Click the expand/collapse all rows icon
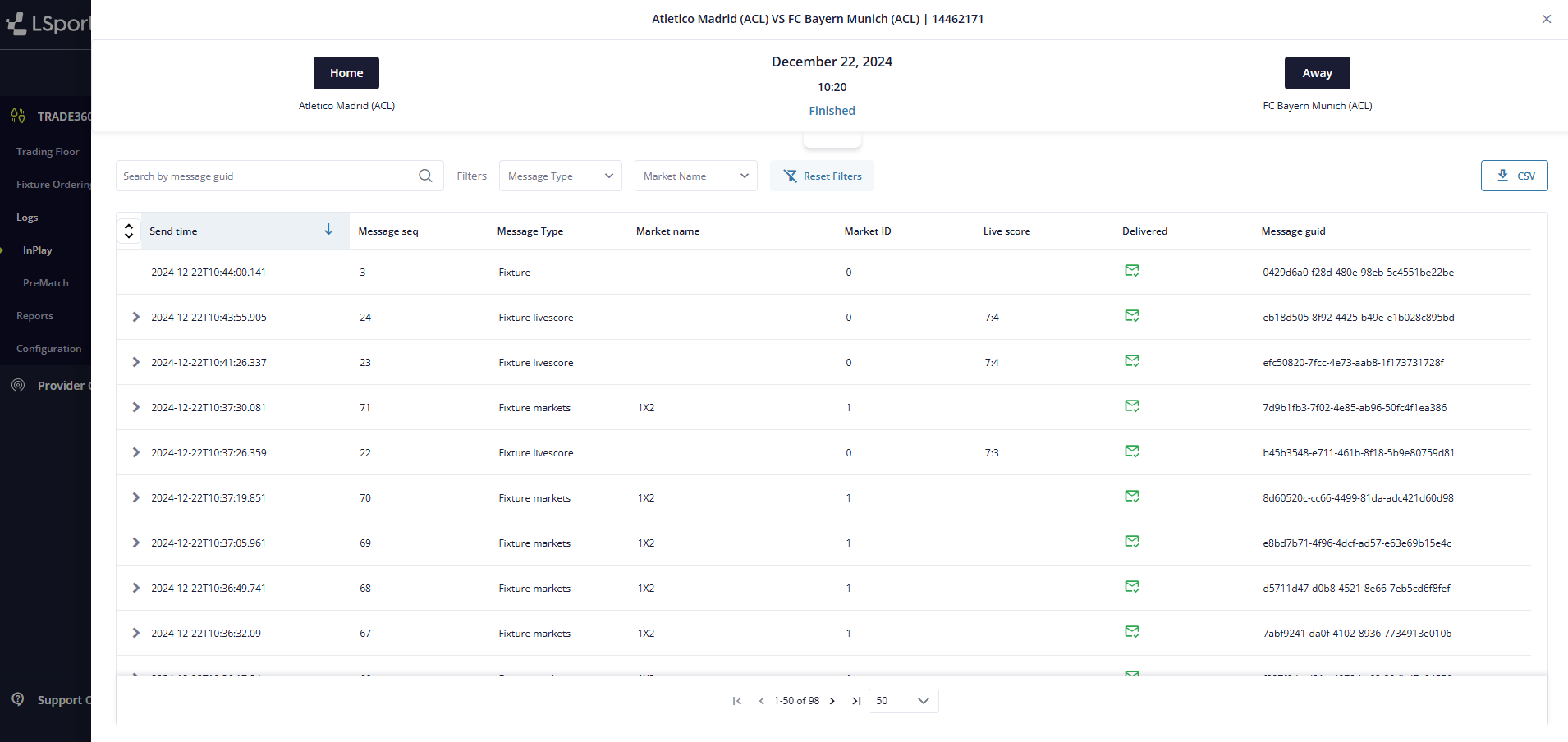Viewport: 1568px width, 742px height. coord(129,231)
